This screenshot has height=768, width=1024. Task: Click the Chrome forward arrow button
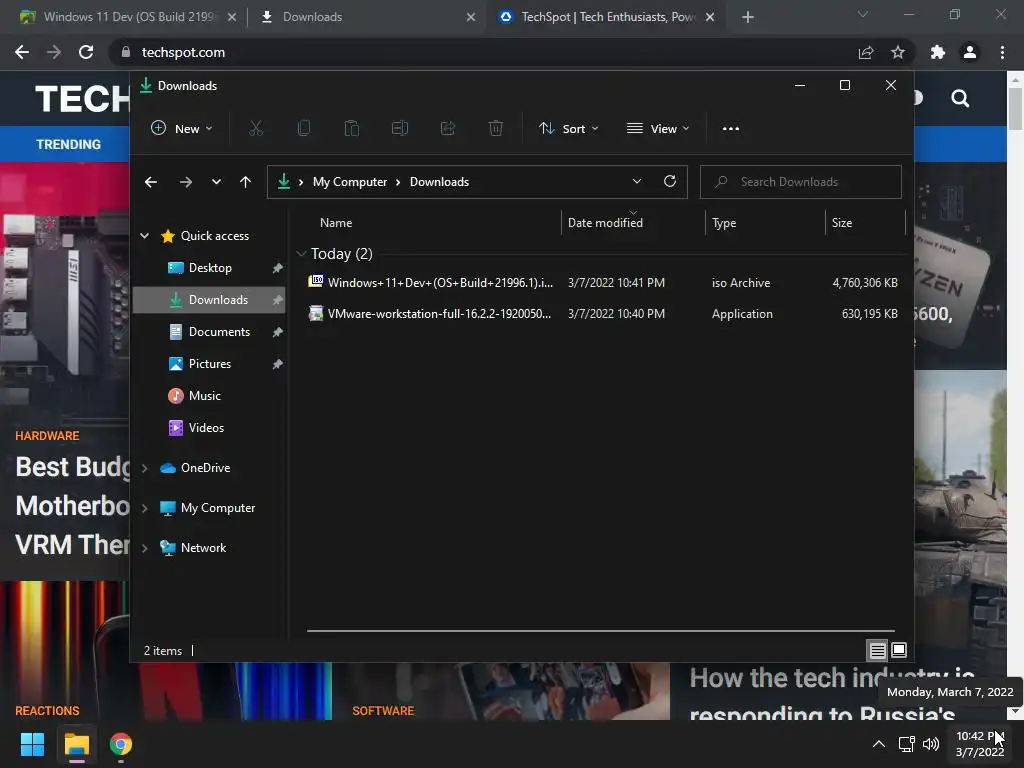(x=54, y=52)
